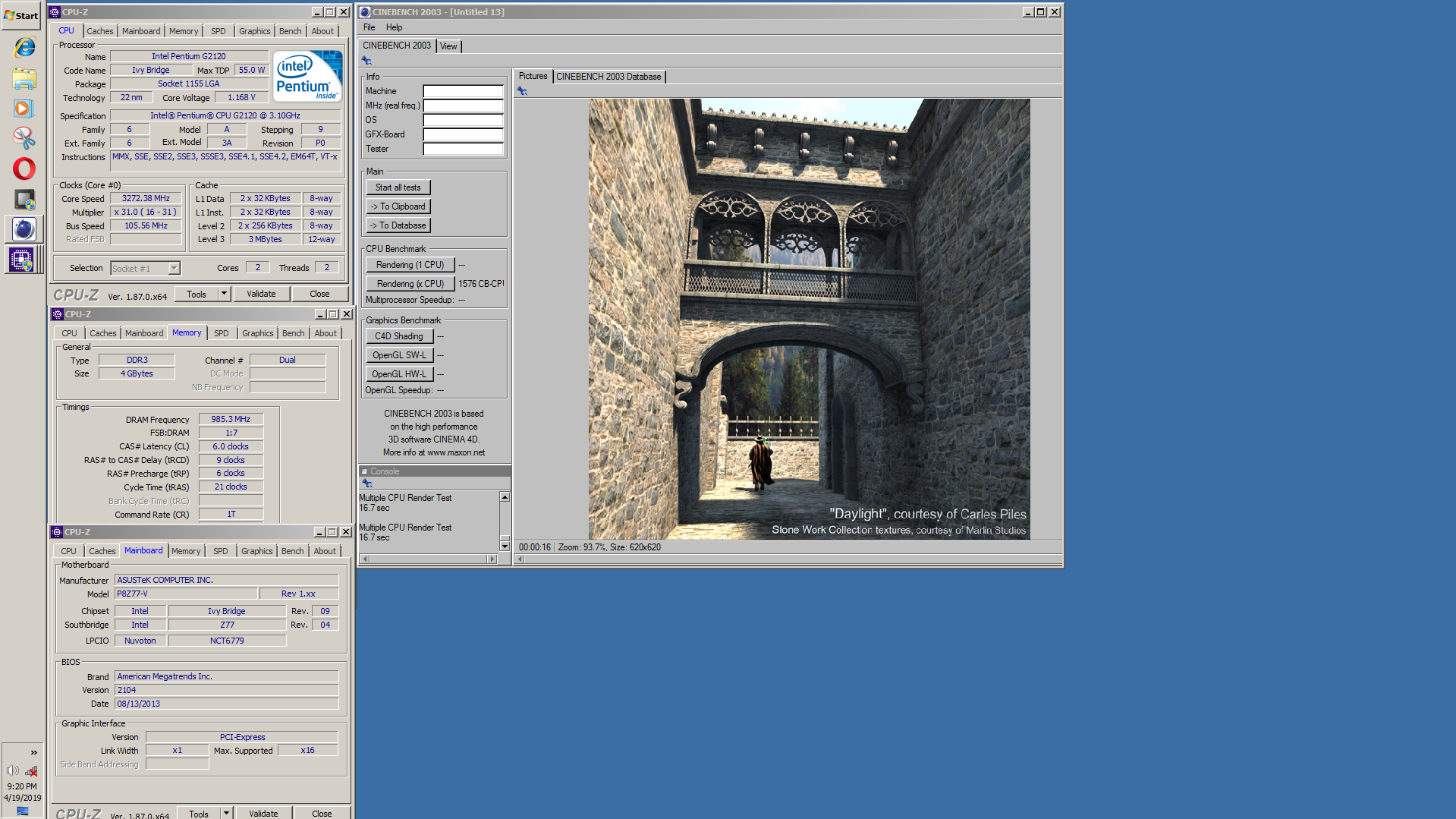This screenshot has height=819, width=1456.
Task: Click the To Clipboard button
Action: tap(398, 206)
